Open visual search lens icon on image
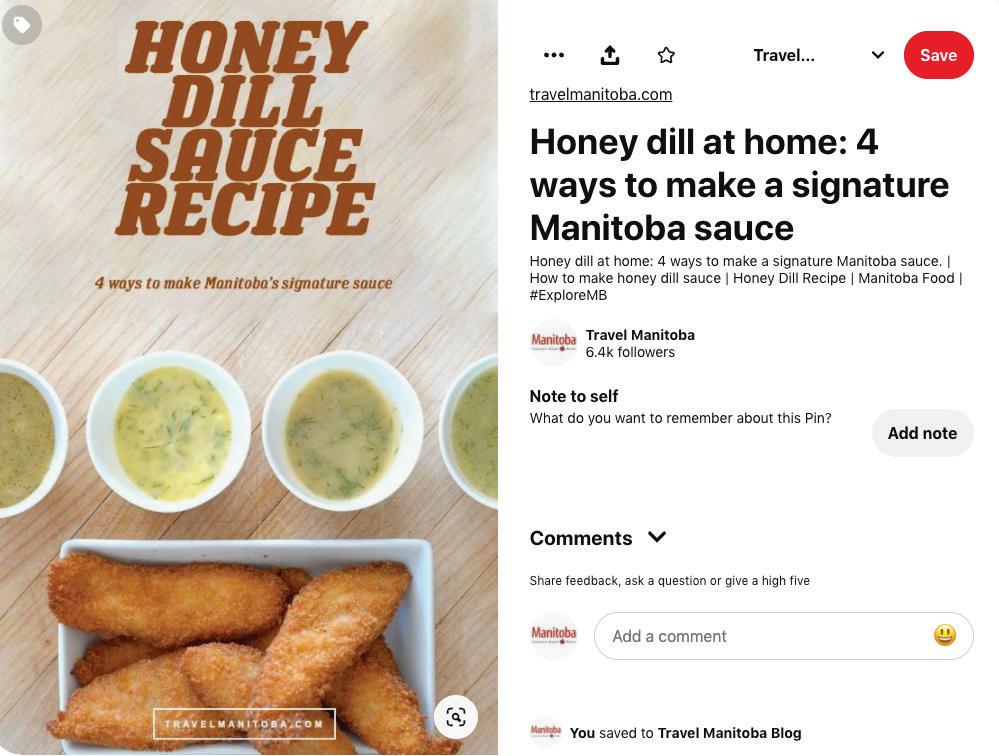Viewport: 999px width, 756px height. tap(456, 717)
